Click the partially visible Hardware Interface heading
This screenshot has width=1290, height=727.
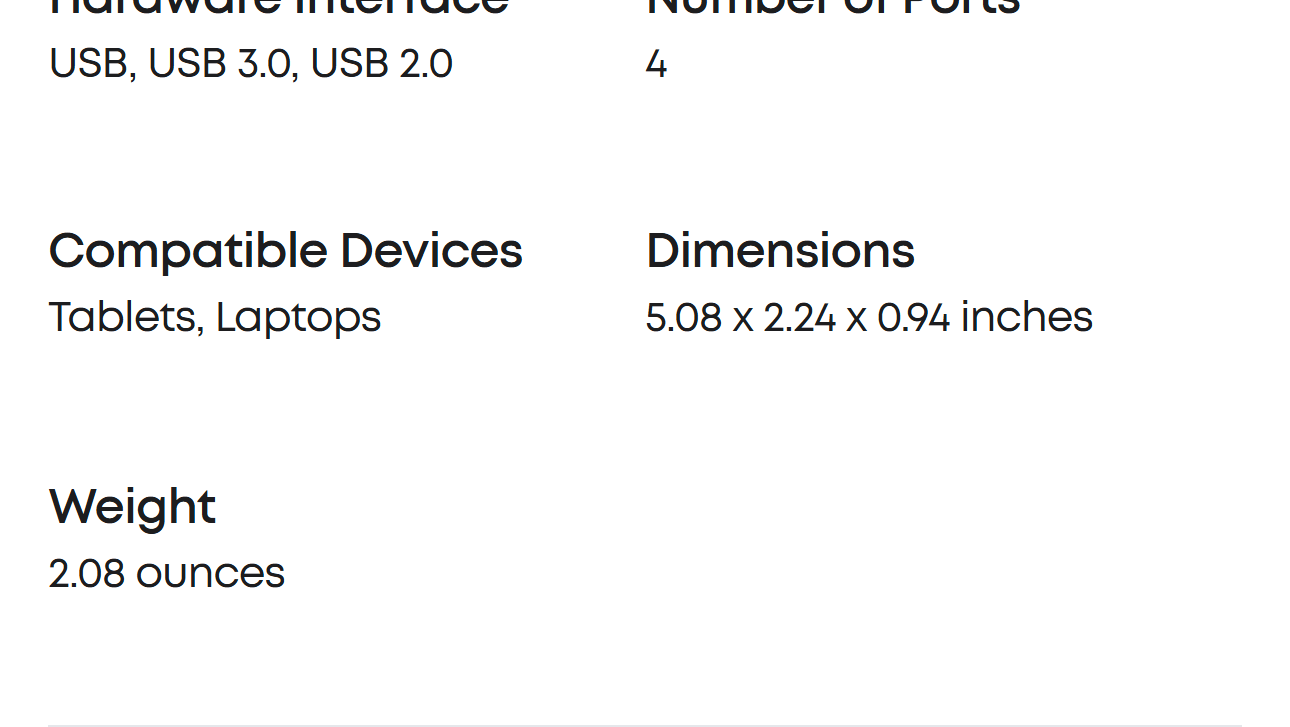[x=279, y=7]
